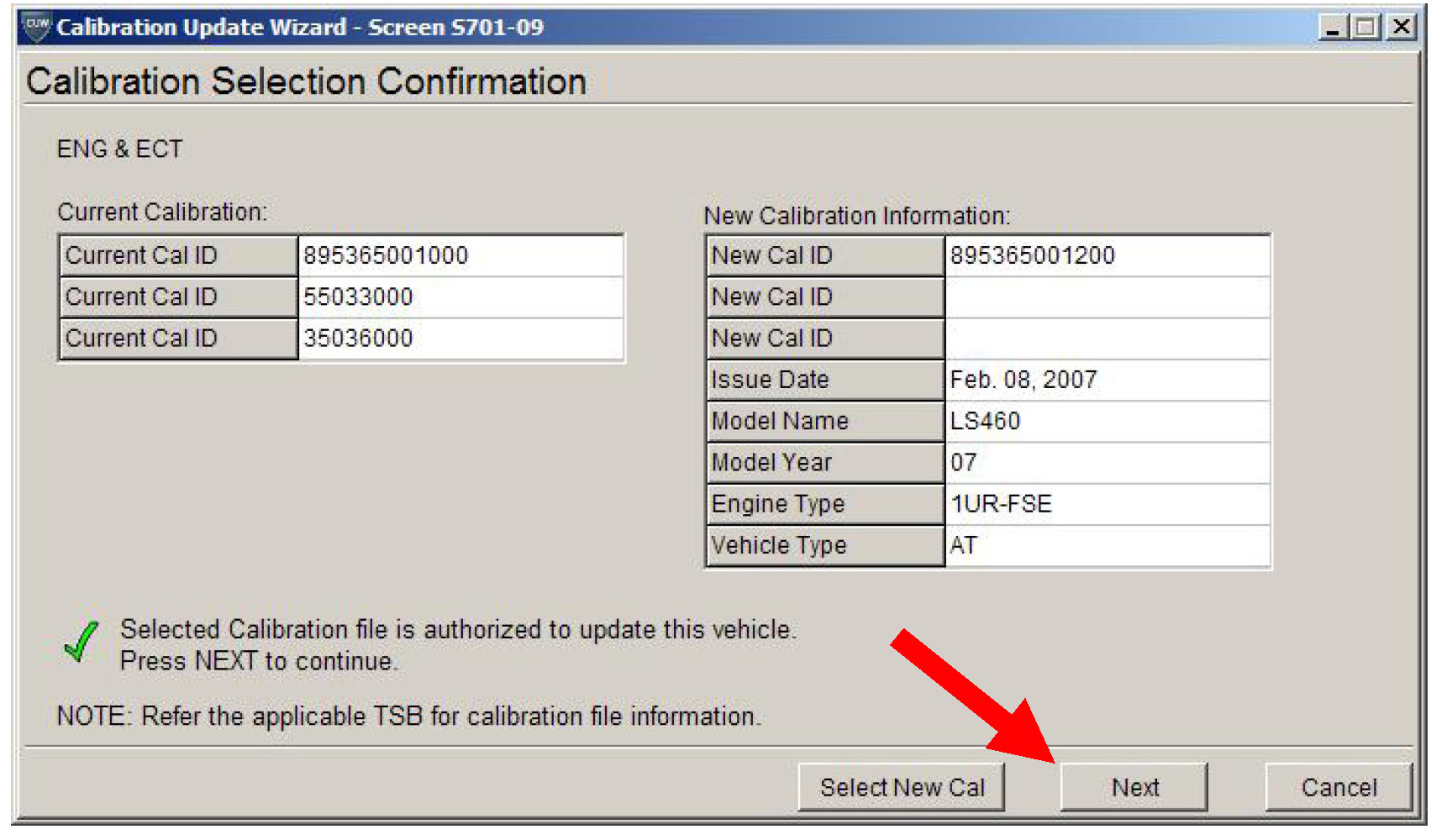Viewport: 1447px width, 840px height.
Task: Select current Cal ID value 55033000
Action: [358, 297]
